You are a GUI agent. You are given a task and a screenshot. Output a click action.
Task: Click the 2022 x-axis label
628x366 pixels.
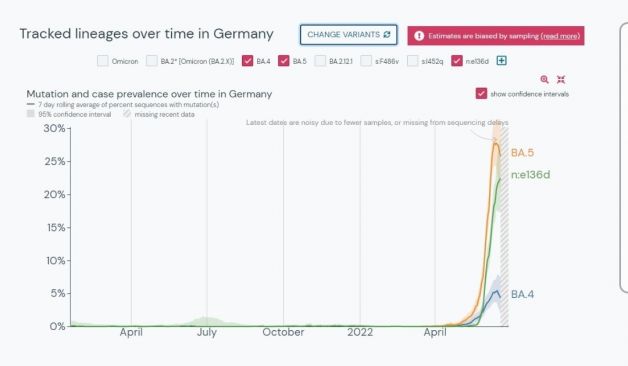click(x=360, y=332)
